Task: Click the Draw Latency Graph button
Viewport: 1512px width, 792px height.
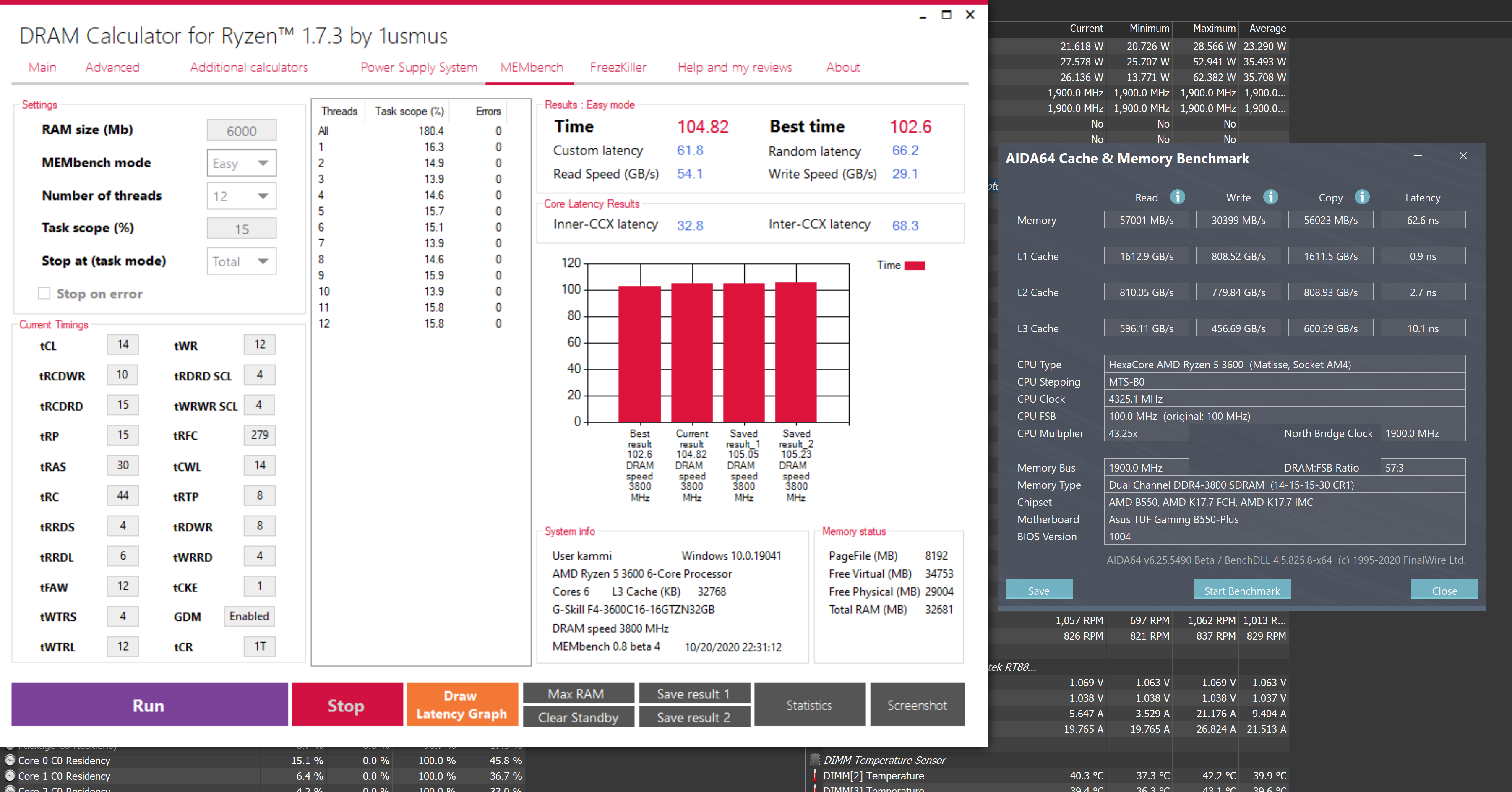Action: 462,704
